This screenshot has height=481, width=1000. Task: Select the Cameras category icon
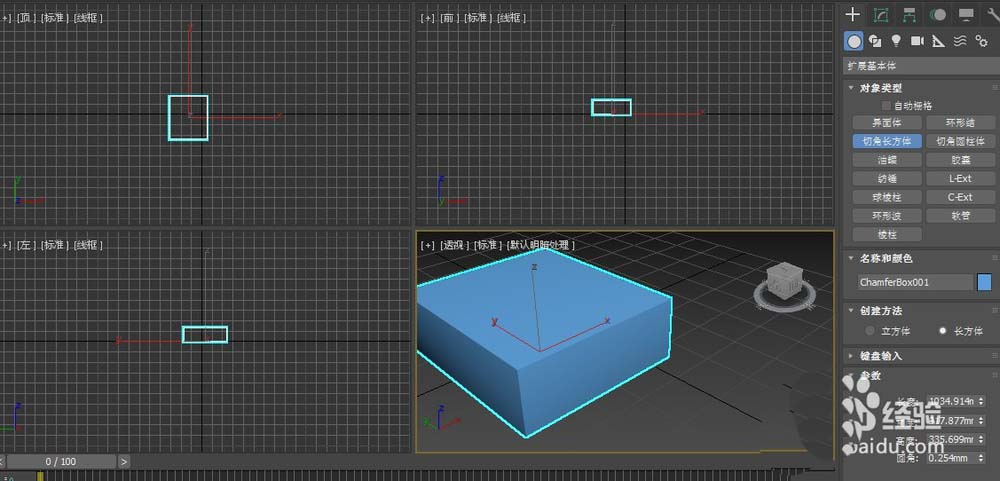point(917,41)
